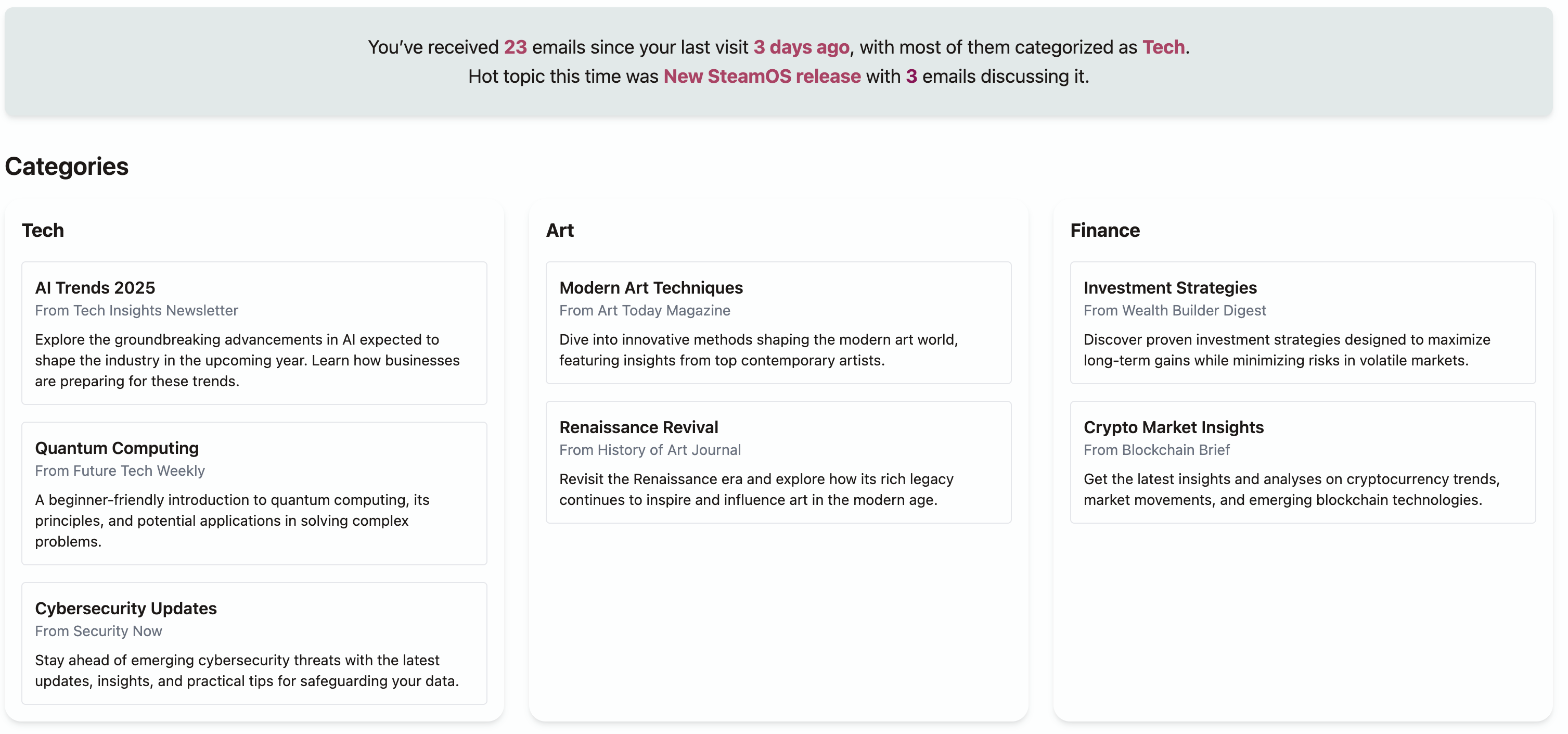
Task: Click the From Security Now sender line
Action: (99, 631)
